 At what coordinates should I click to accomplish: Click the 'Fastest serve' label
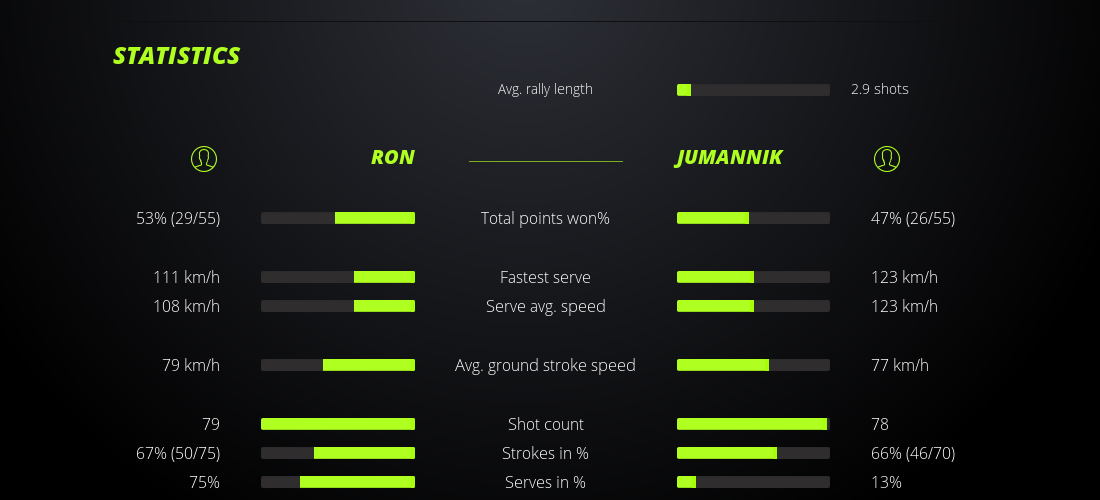coord(545,277)
